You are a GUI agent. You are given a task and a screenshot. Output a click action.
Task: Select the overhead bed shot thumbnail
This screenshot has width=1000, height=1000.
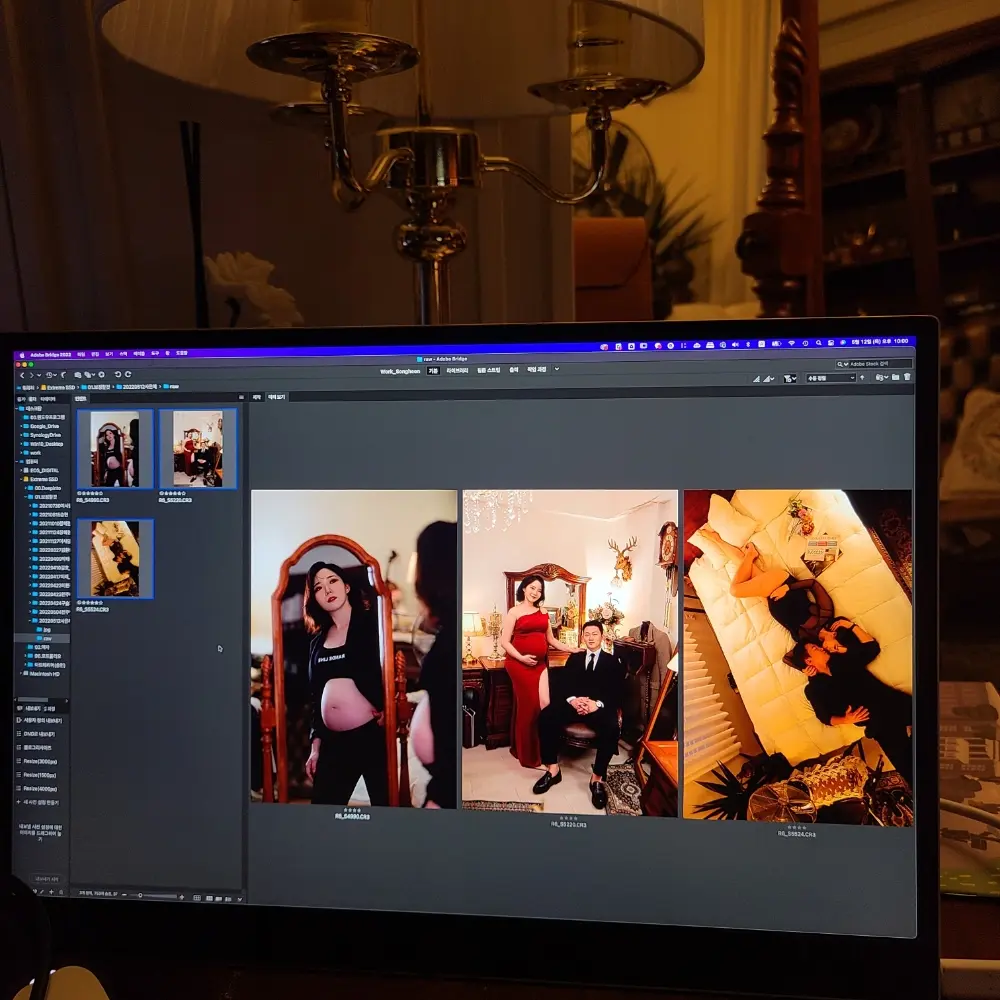pos(115,559)
